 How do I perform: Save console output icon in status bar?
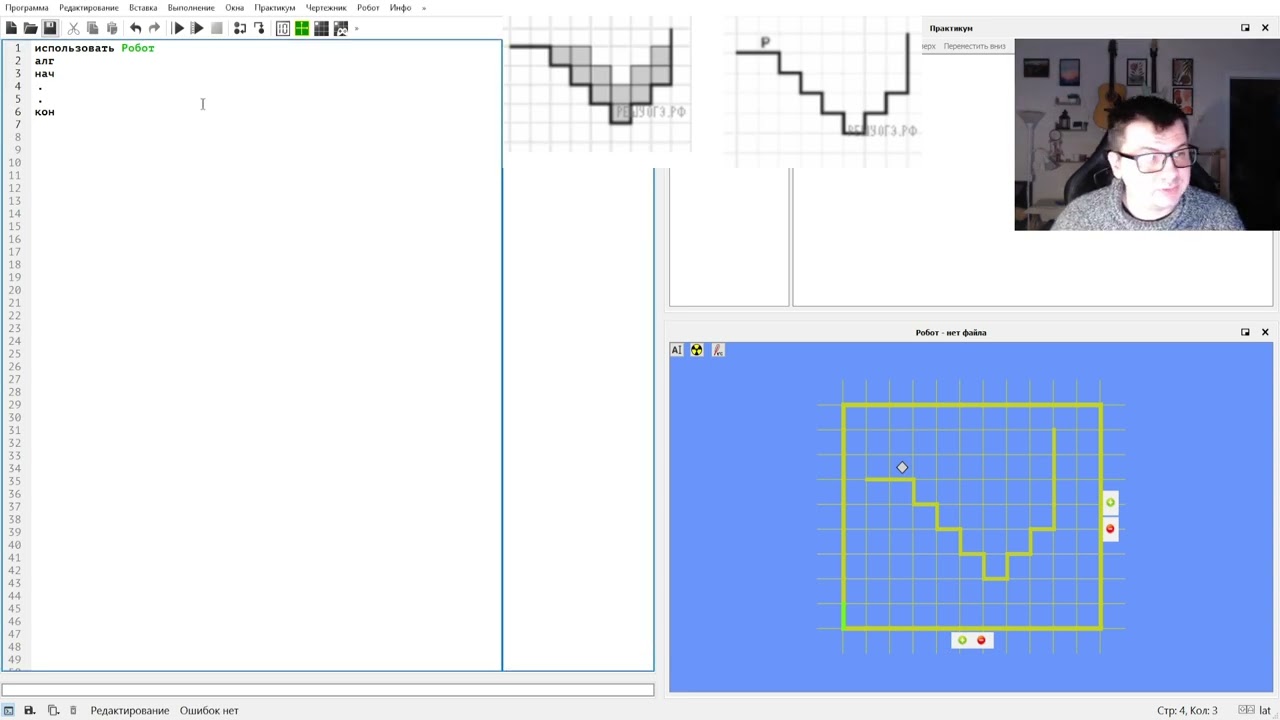click(30, 710)
